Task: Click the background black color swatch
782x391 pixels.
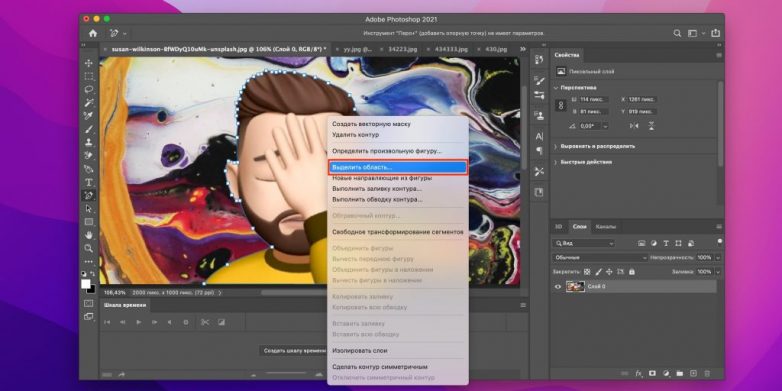Action: click(92, 289)
